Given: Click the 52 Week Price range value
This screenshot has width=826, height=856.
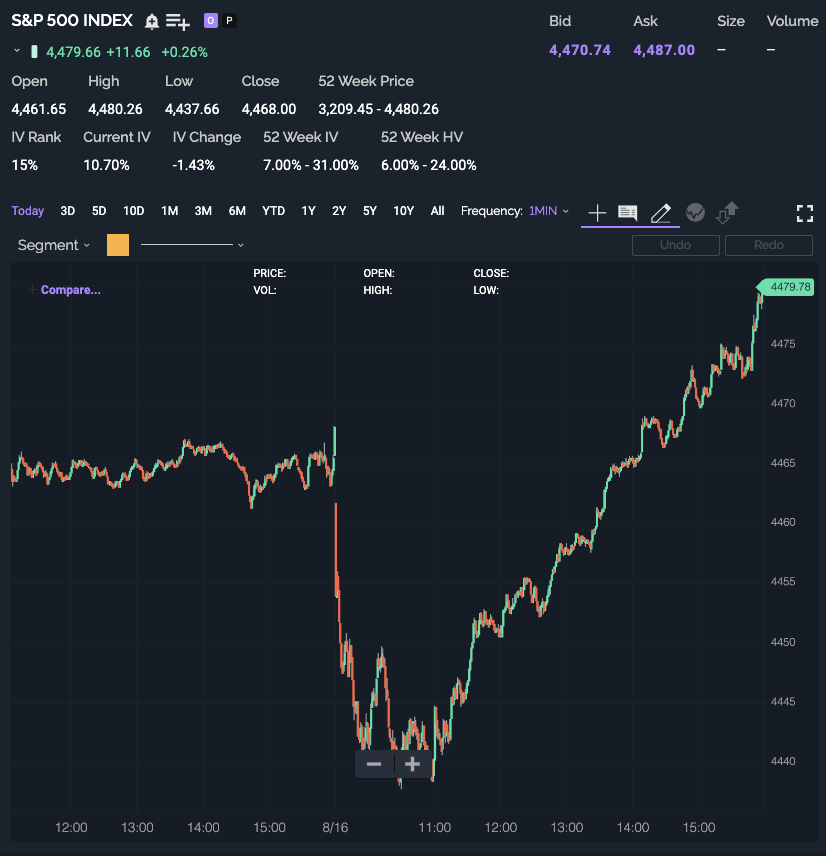Looking at the screenshot, I should pos(378,109).
